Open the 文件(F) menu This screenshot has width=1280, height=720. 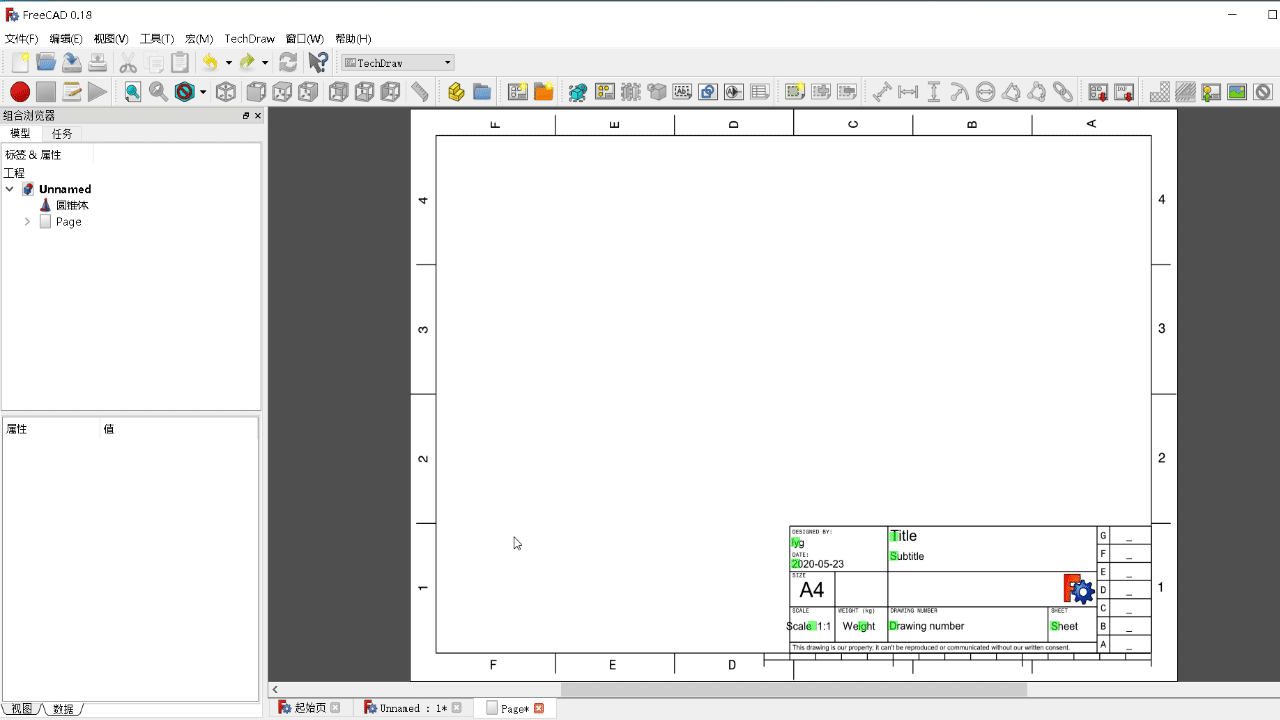(x=22, y=39)
